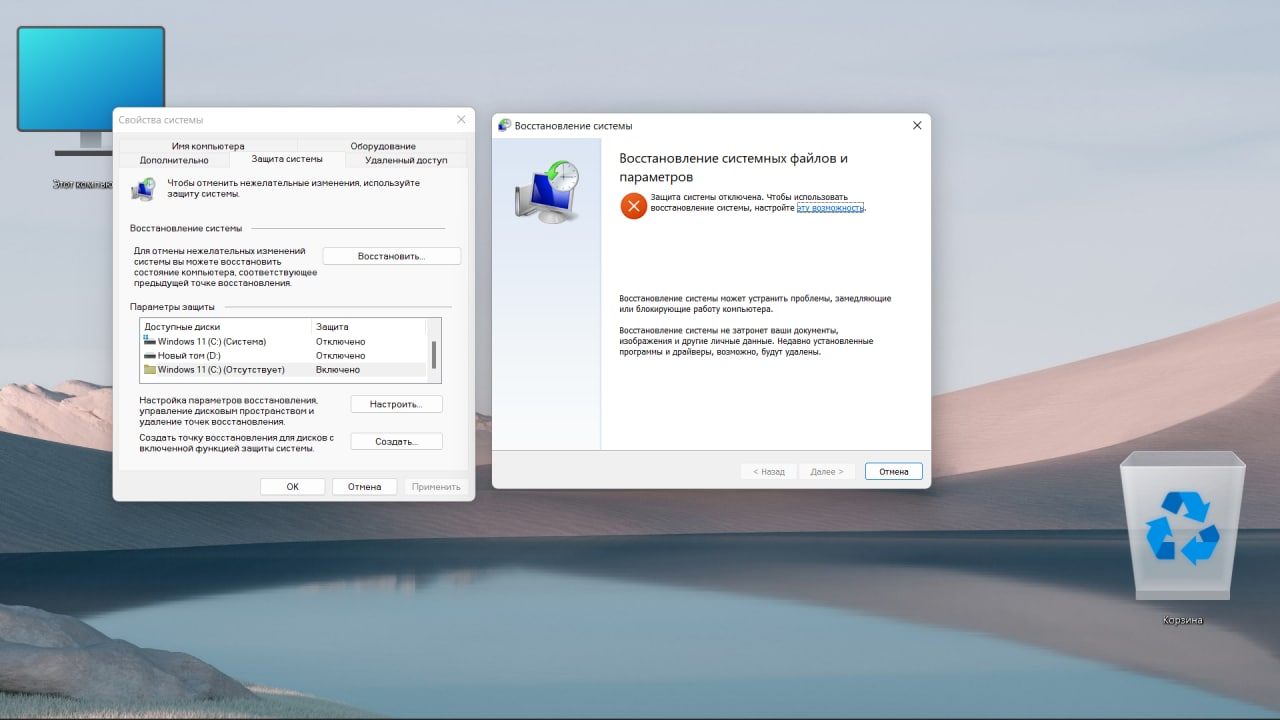Close the System Restore window
Screen dimensions: 1280x720
[x=917, y=126]
